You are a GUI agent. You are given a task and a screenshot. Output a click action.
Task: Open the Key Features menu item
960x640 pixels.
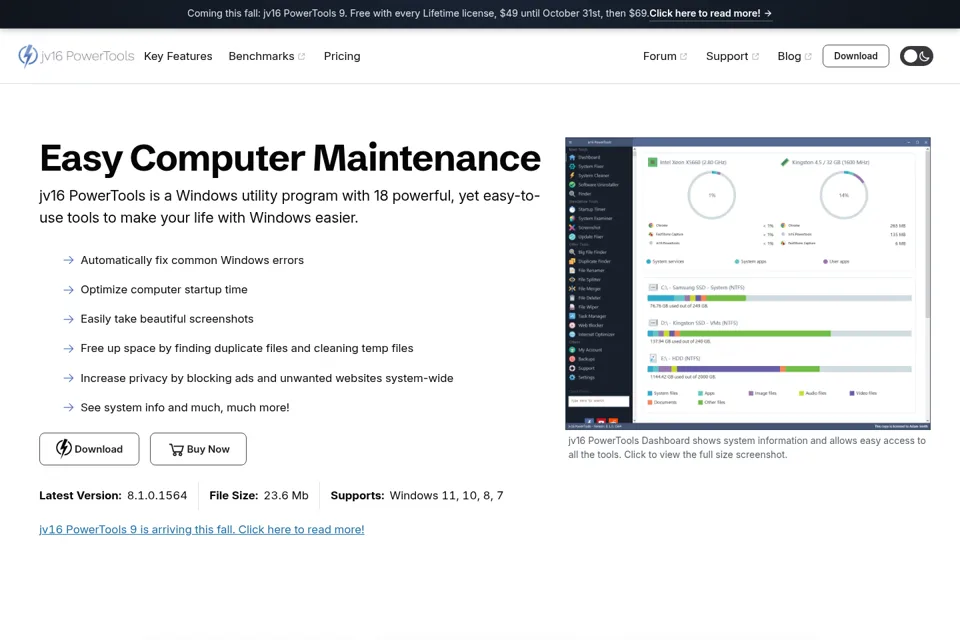pos(178,56)
